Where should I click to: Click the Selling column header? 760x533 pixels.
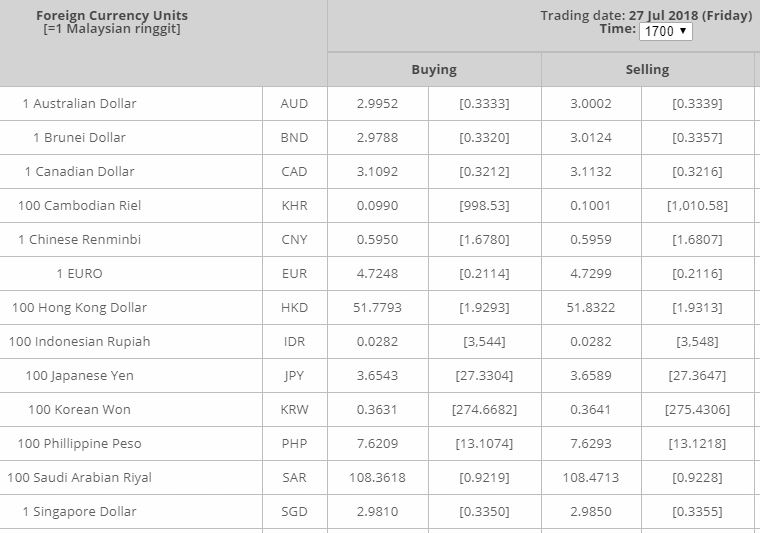pyautogui.click(x=647, y=70)
